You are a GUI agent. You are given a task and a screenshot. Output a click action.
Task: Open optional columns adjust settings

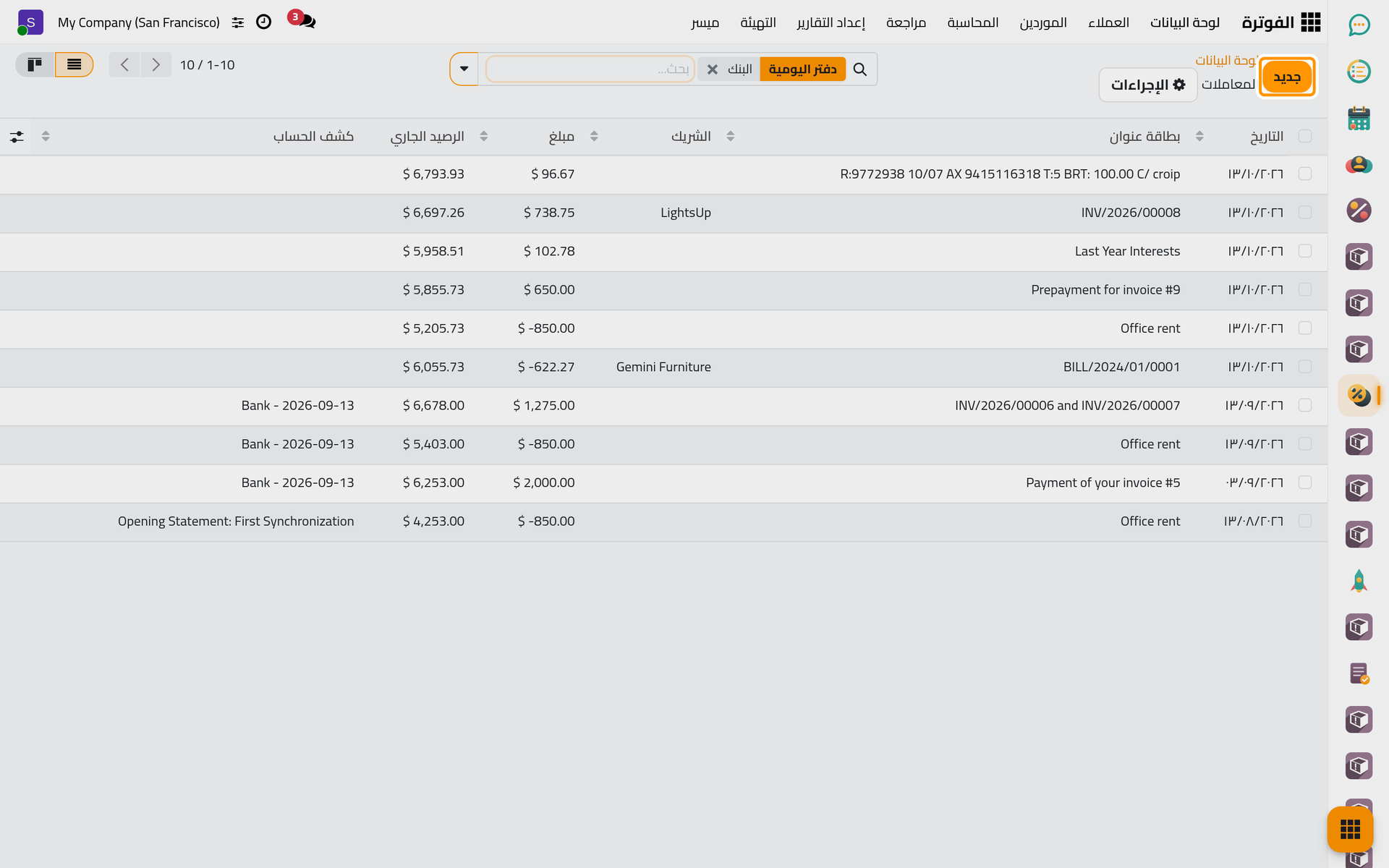[17, 137]
